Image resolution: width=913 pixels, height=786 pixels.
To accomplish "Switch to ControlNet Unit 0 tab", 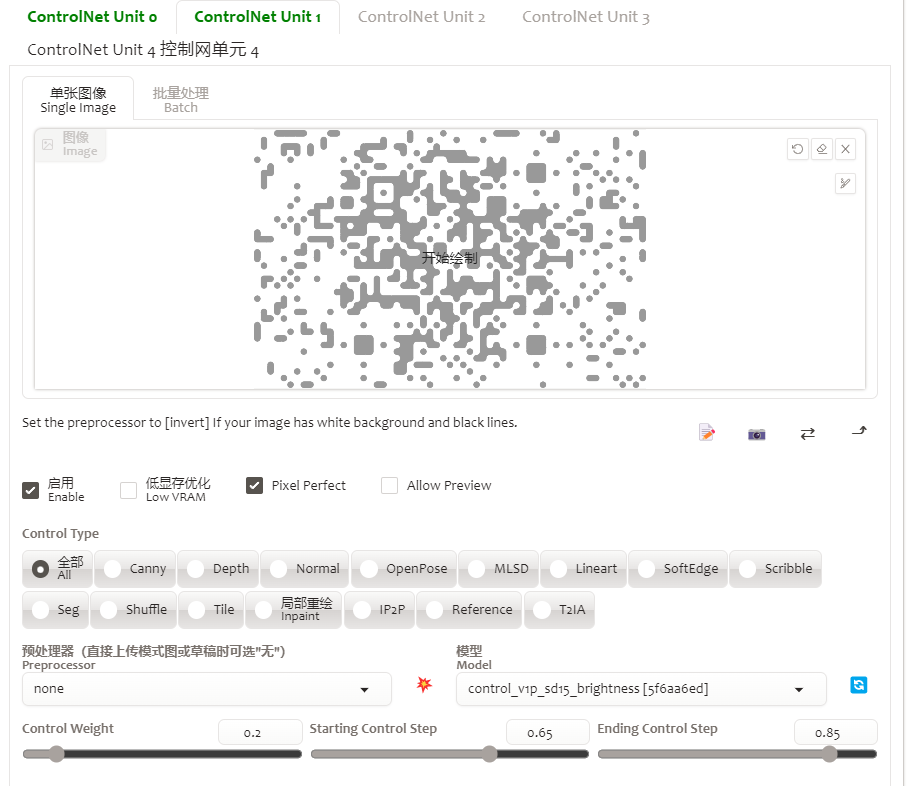I will (92, 17).
